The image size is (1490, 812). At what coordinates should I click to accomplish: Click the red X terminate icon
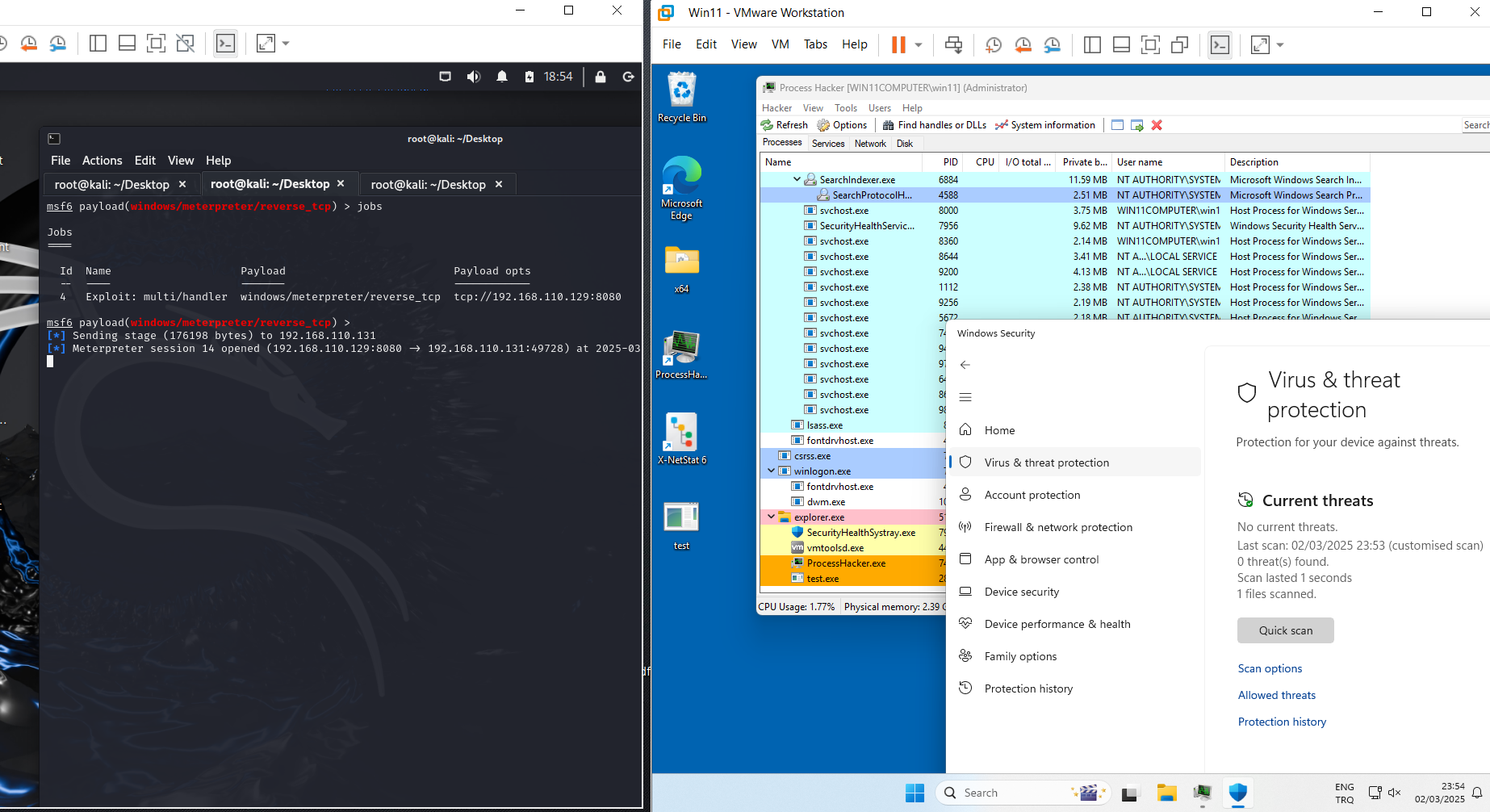pos(1157,125)
